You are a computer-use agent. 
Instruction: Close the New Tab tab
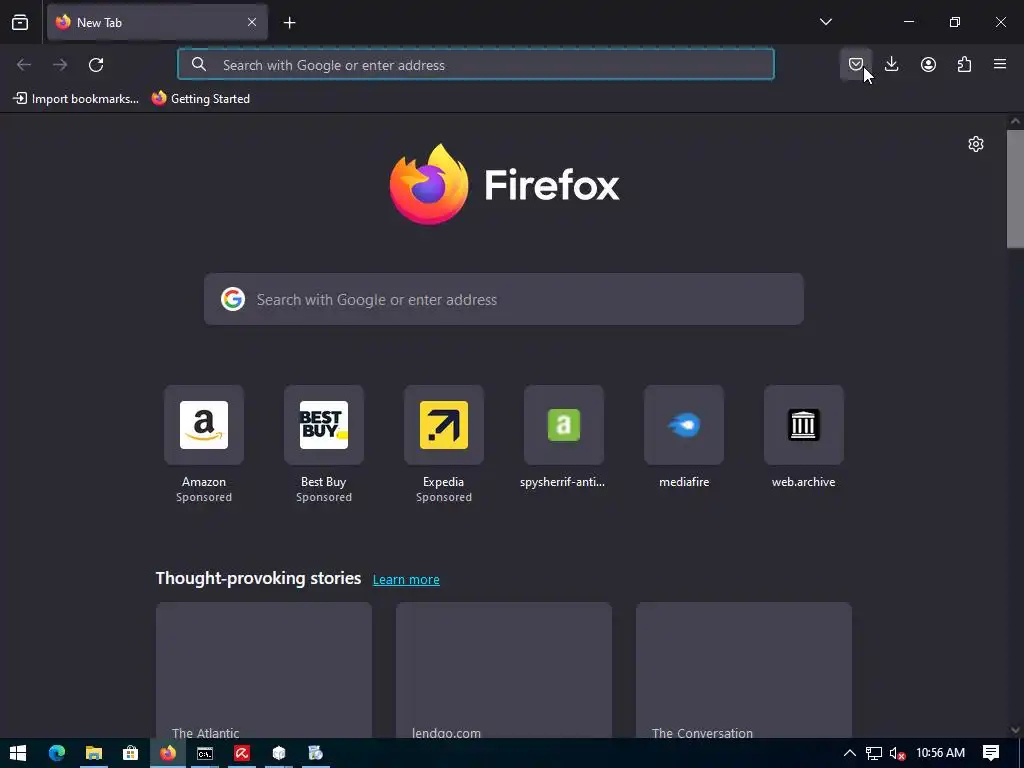point(252,22)
